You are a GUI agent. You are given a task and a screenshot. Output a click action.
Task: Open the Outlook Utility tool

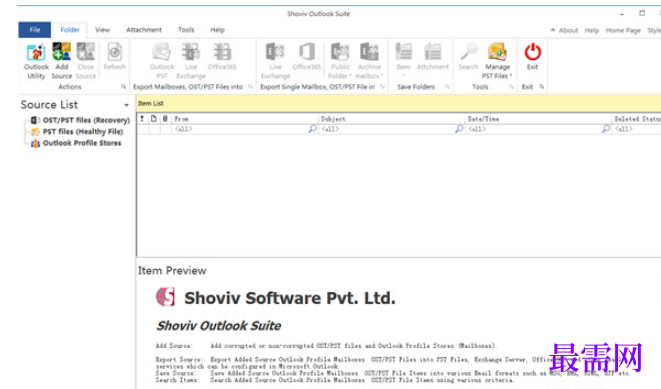point(36,61)
